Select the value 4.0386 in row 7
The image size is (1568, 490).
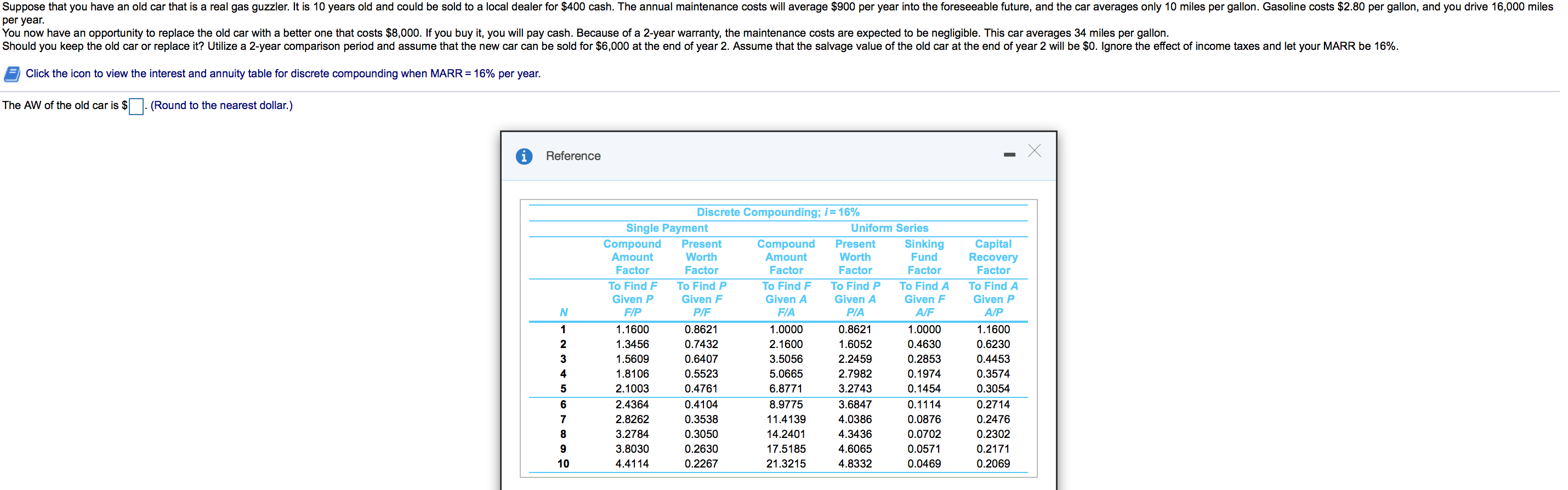point(855,419)
